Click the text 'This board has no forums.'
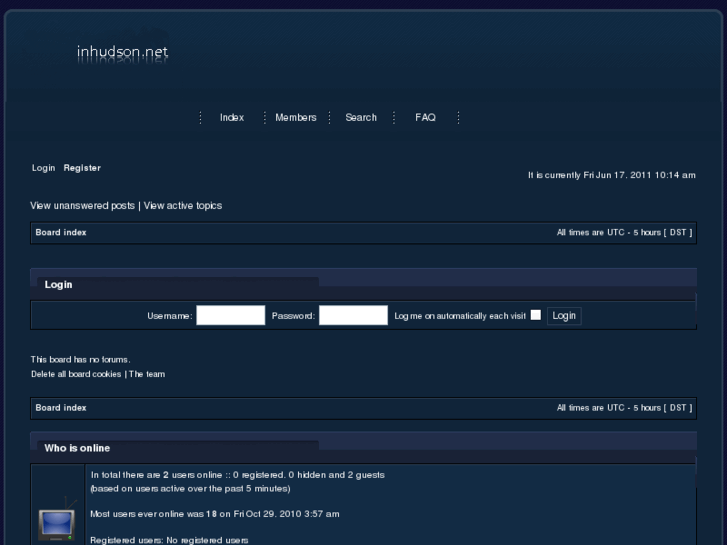This screenshot has height=545, width=727. click(x=81, y=359)
